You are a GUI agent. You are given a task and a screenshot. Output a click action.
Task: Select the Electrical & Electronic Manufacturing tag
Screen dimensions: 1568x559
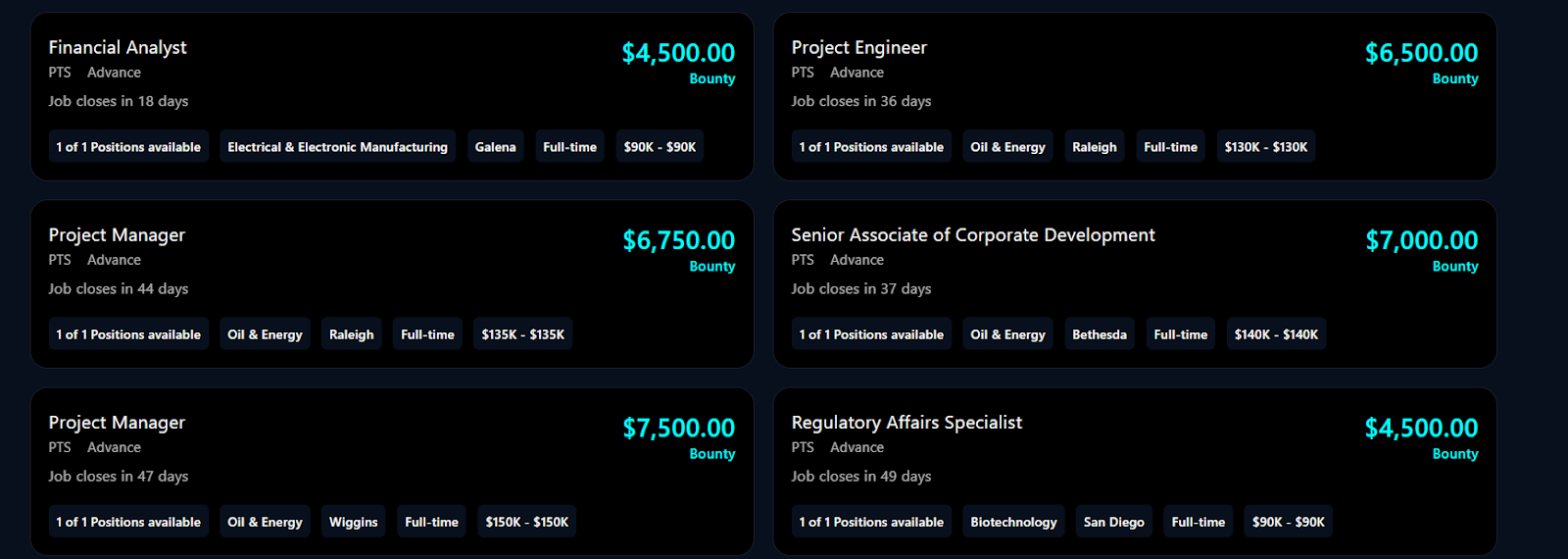click(337, 147)
